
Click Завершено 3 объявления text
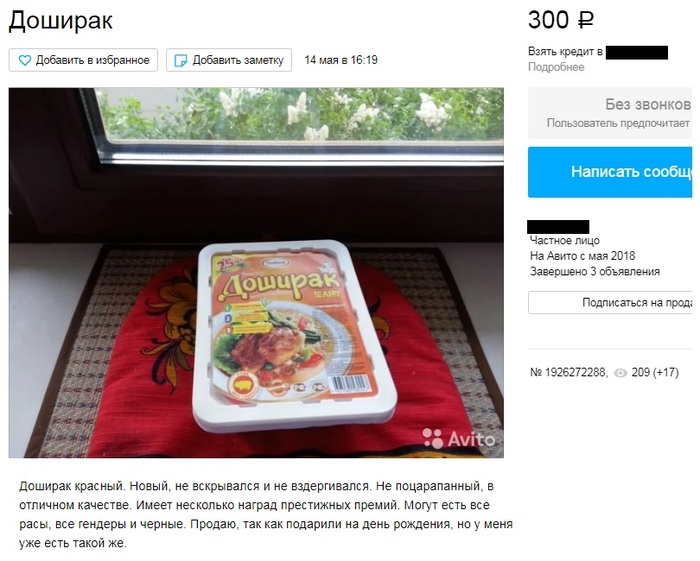coord(595,271)
